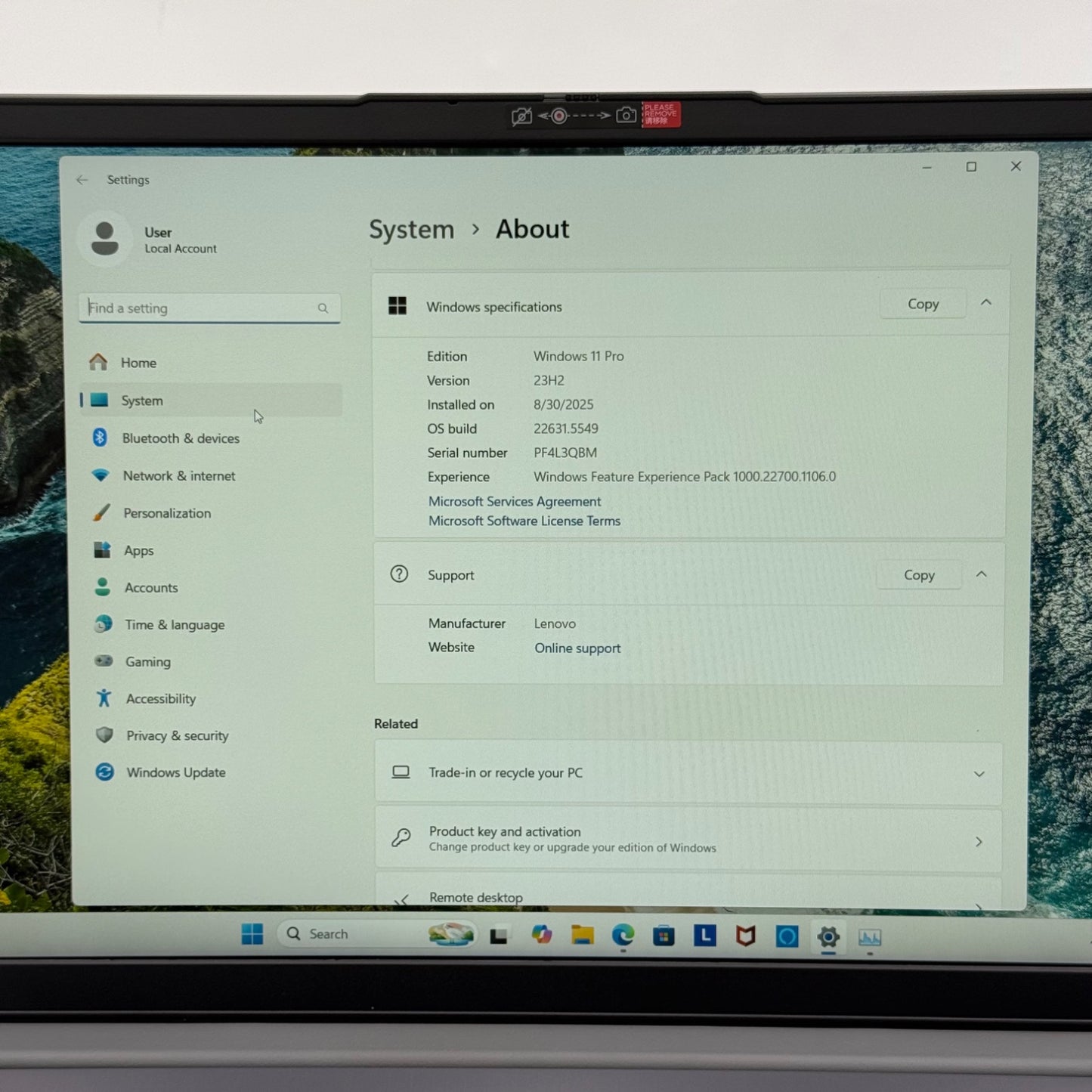1092x1092 pixels.
Task: Collapse the Support section
Action: coord(981,574)
